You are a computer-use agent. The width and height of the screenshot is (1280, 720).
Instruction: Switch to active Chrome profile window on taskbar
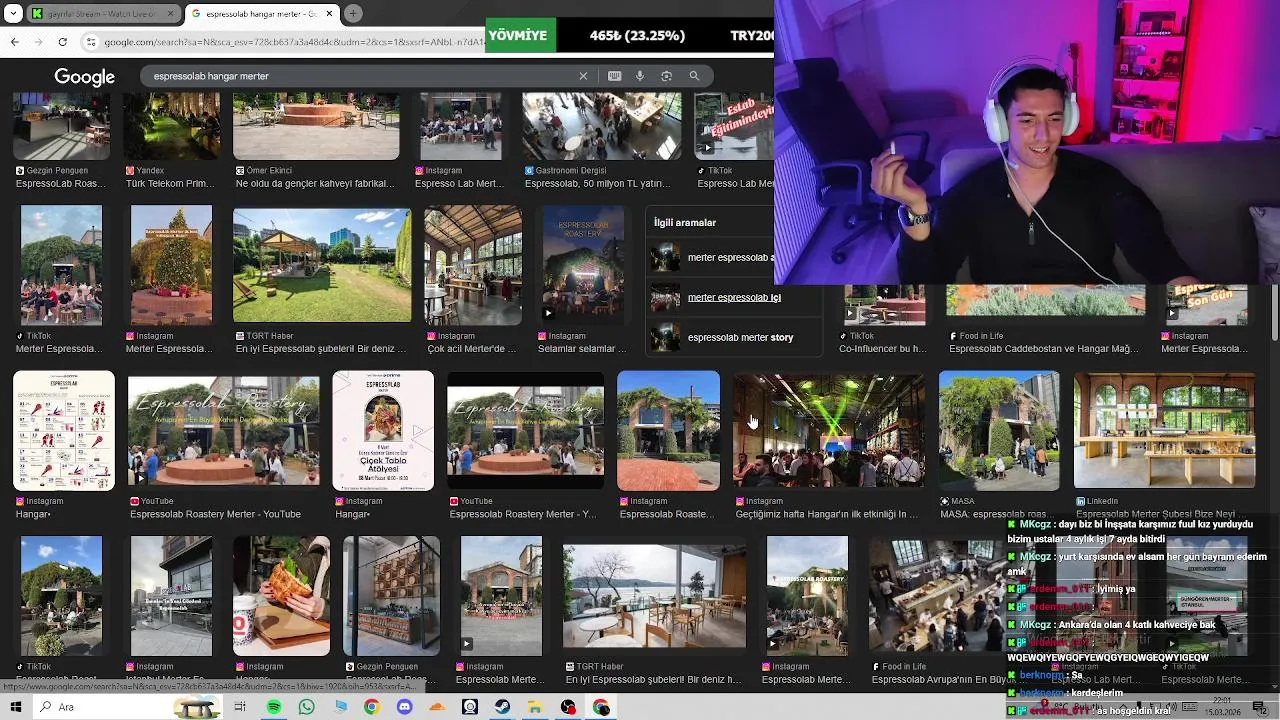click(601, 707)
